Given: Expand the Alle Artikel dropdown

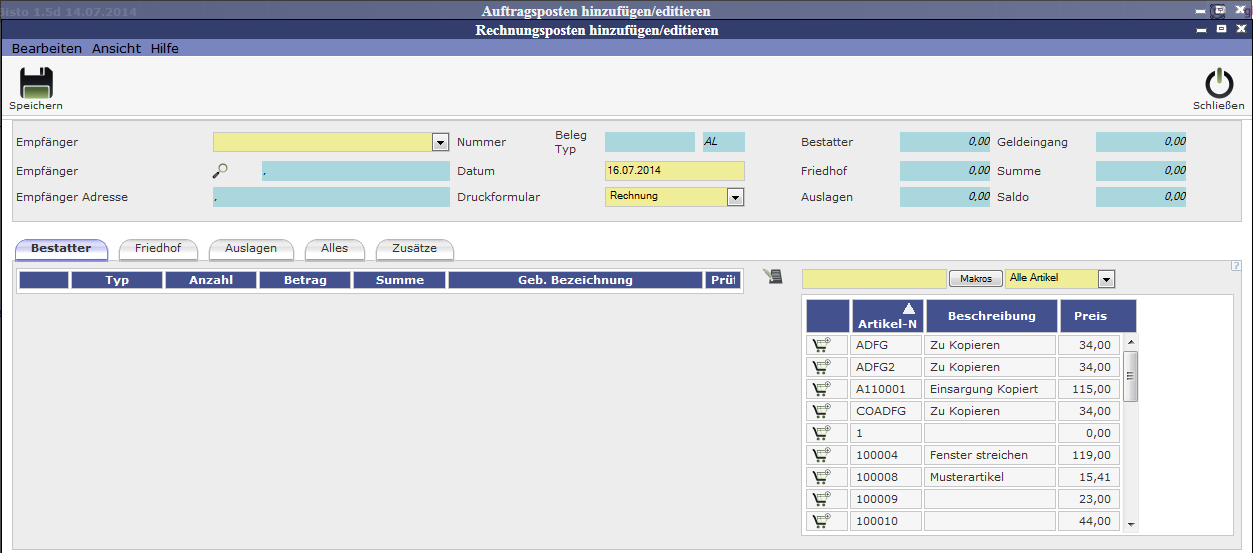Looking at the screenshot, I should click(1106, 279).
